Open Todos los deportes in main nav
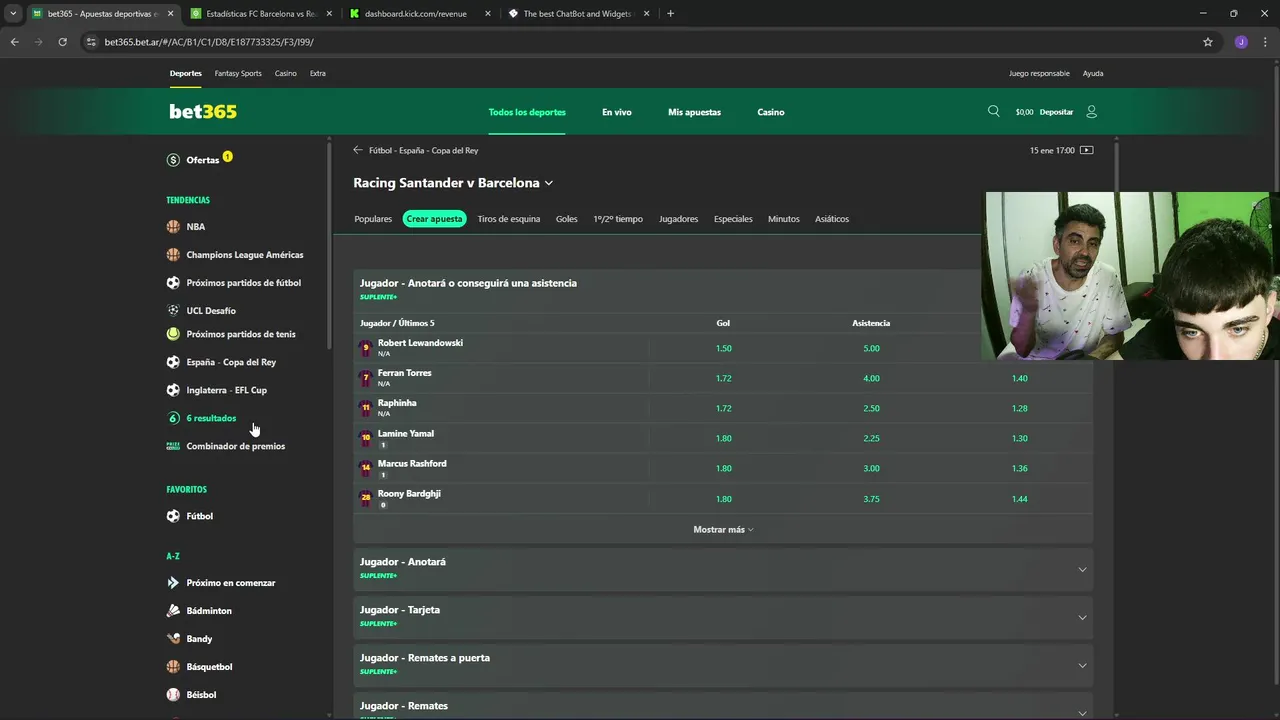Screen dimensions: 1280x720 point(527,112)
